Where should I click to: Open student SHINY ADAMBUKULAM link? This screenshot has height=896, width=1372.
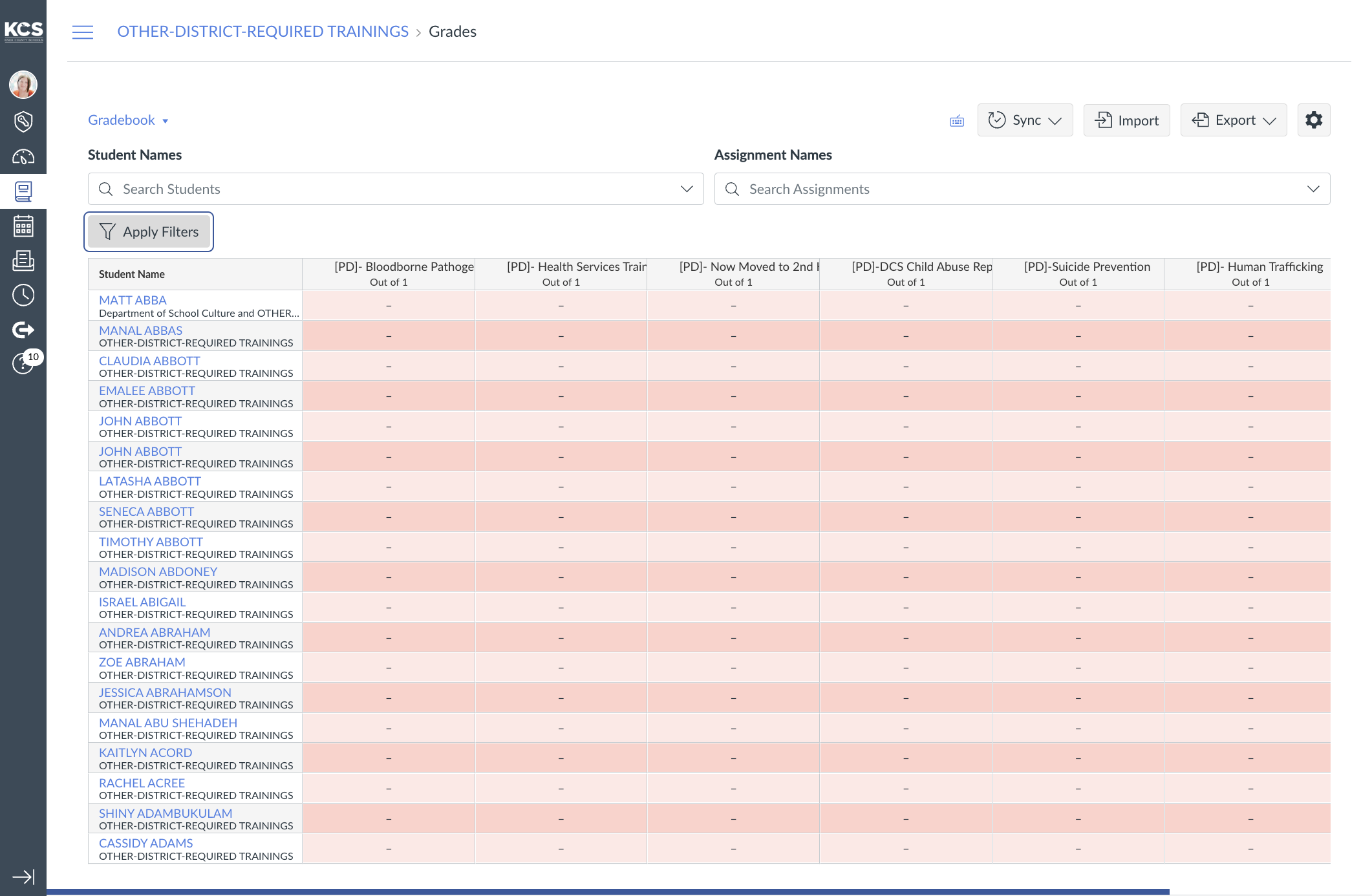tap(166, 813)
